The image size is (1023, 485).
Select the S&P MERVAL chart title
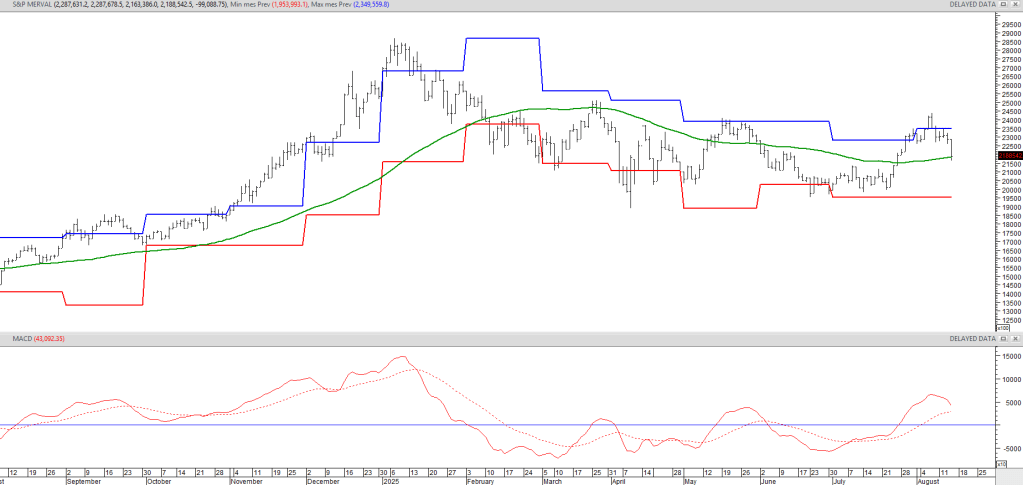[26, 5]
